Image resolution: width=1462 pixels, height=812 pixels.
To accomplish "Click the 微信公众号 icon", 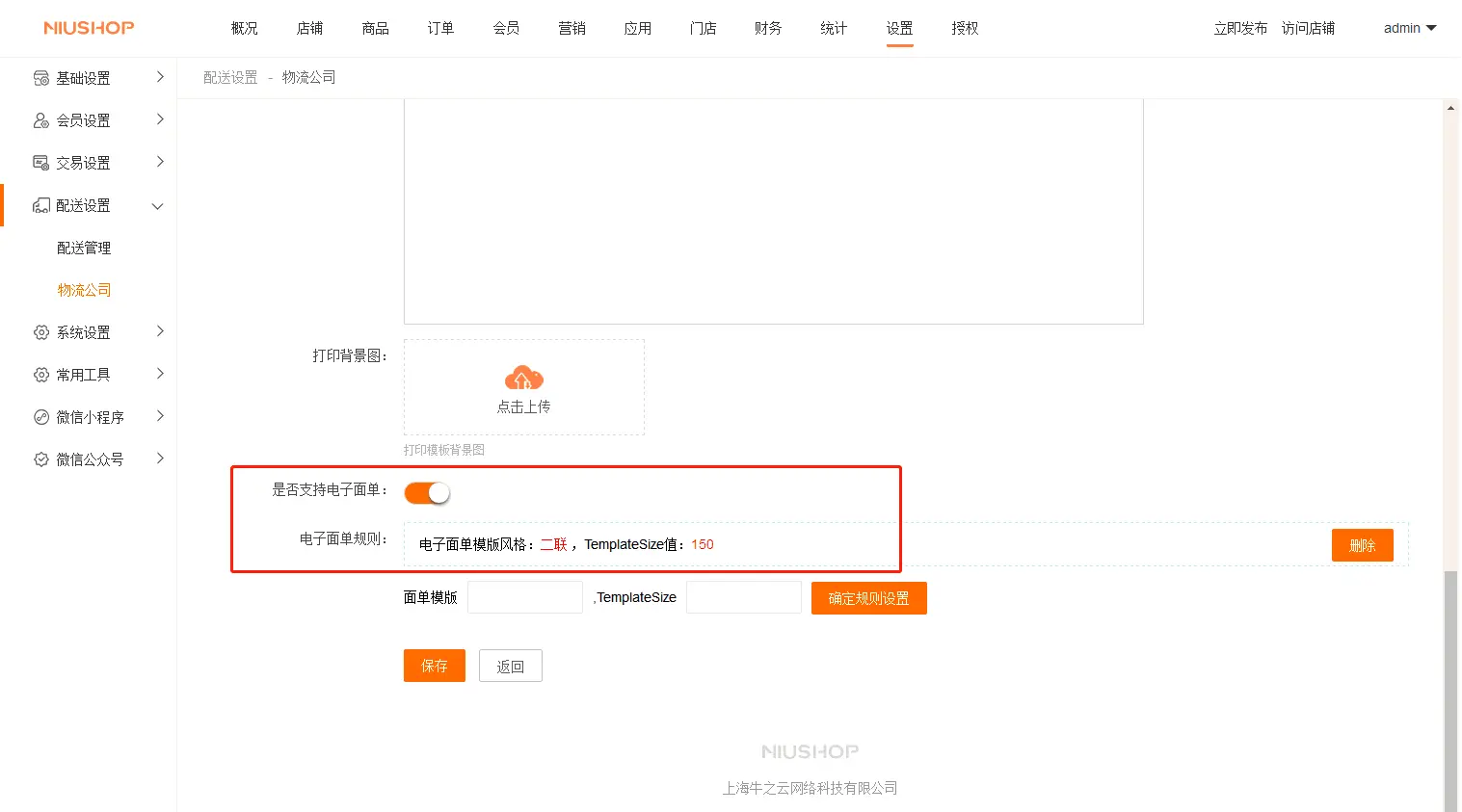I will pyautogui.click(x=41, y=459).
